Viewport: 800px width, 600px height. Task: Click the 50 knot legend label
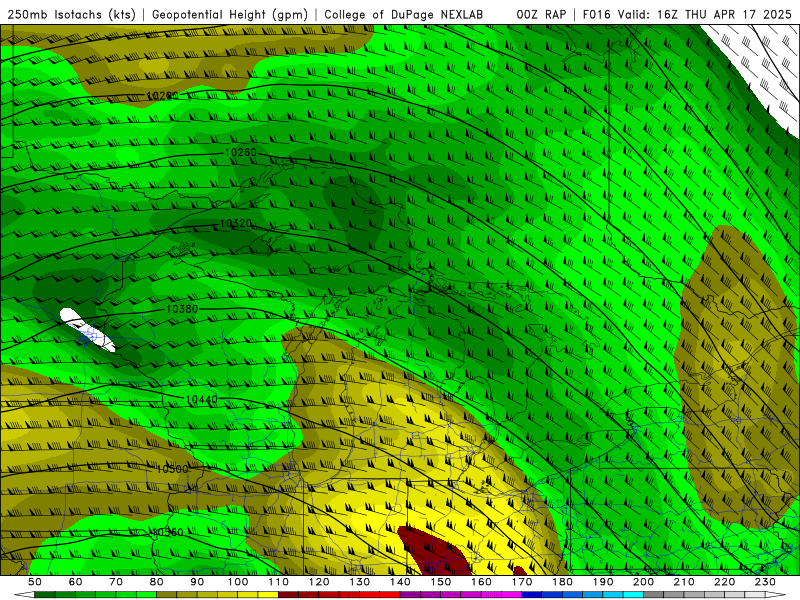(35, 582)
